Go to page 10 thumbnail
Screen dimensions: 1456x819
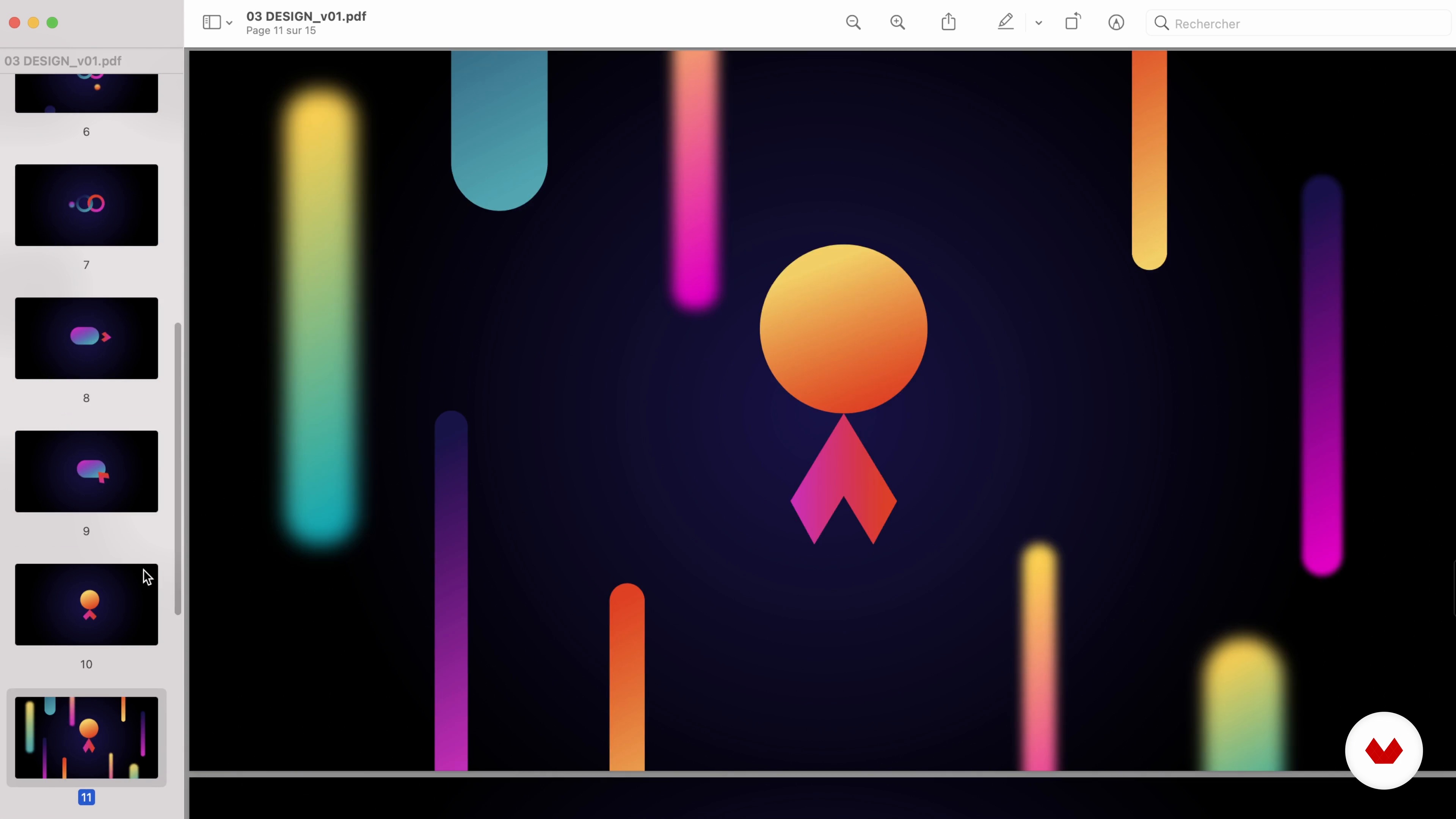pyautogui.click(x=86, y=604)
